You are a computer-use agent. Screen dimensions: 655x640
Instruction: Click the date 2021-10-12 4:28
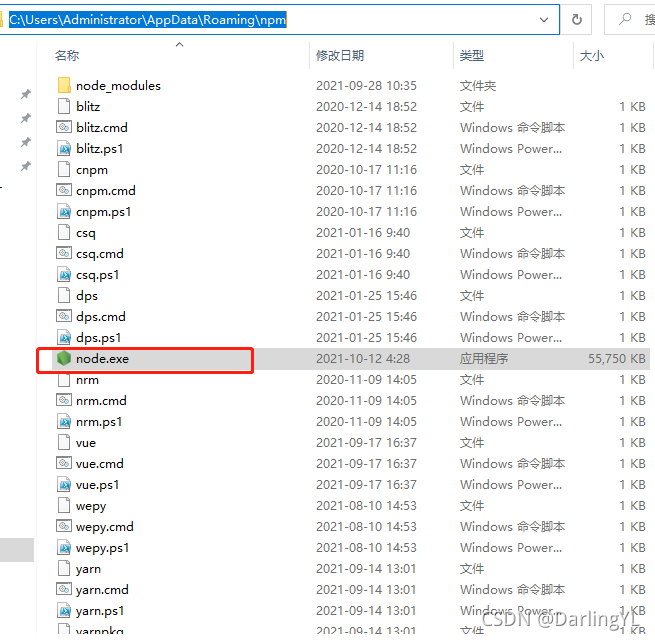(363, 358)
